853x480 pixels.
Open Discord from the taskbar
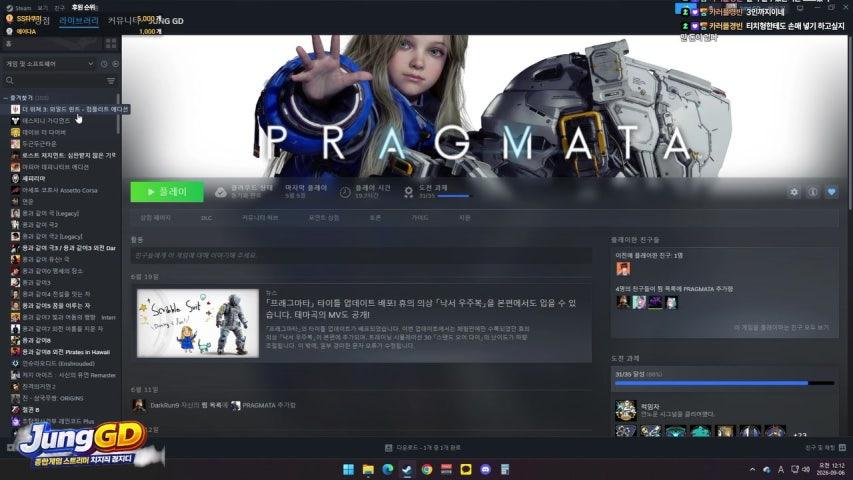click(485, 469)
